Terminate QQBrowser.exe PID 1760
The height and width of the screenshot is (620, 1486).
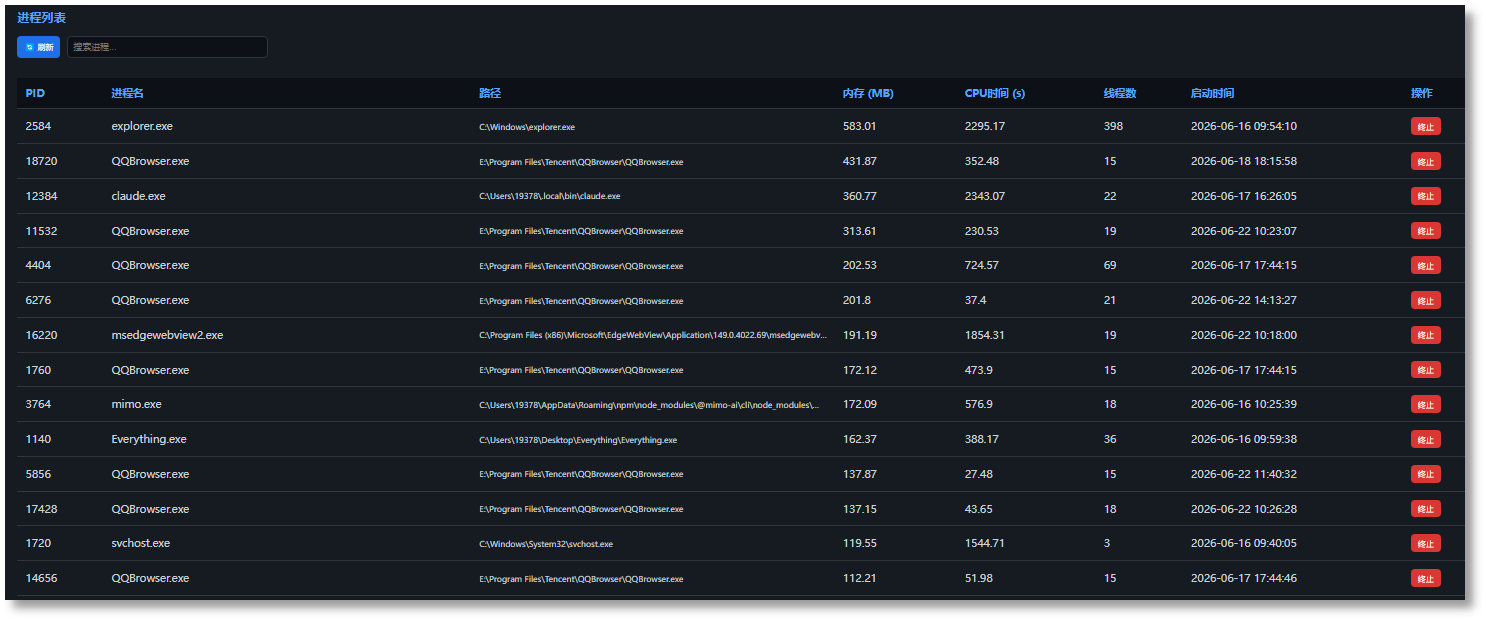click(x=1425, y=370)
